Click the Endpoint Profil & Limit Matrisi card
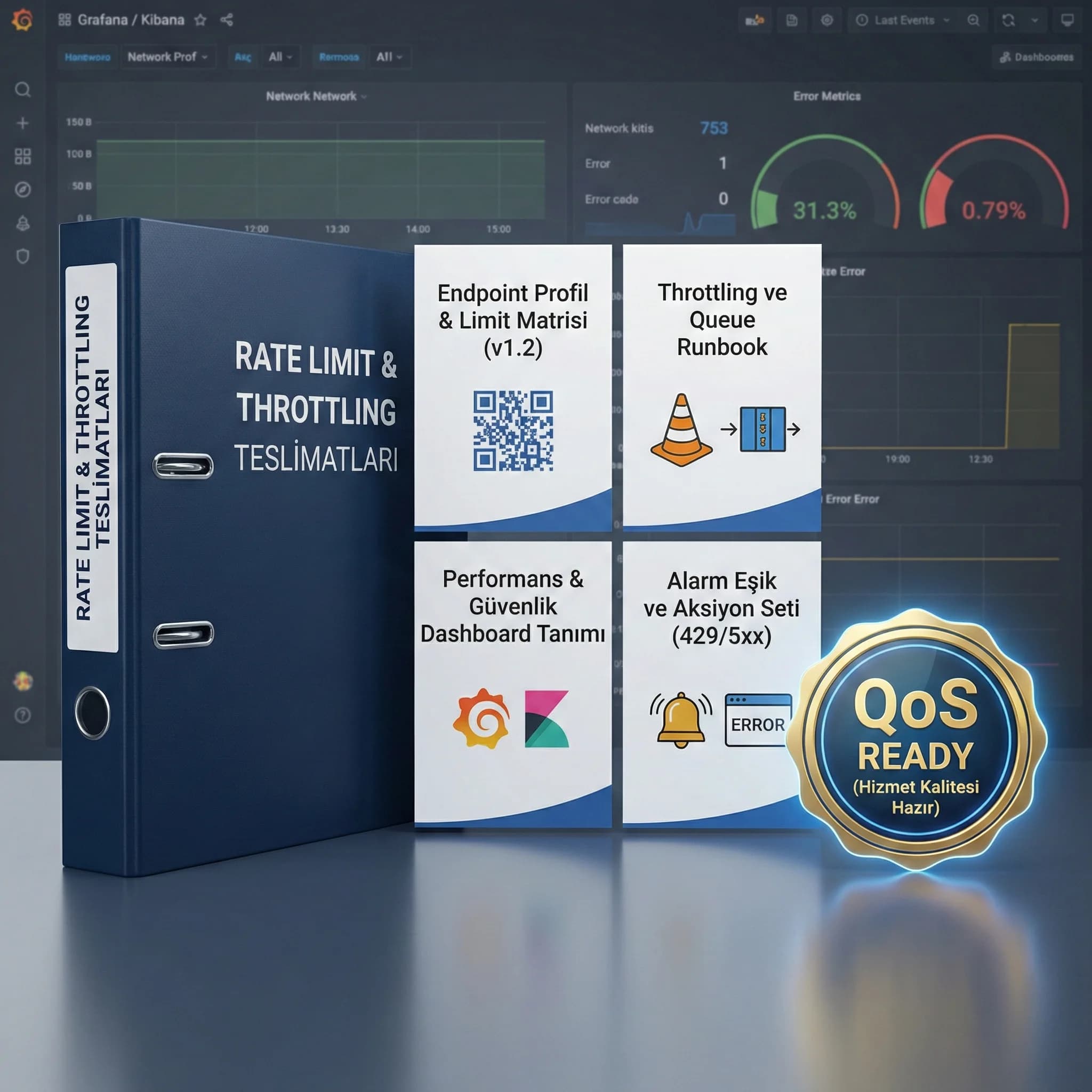The height and width of the screenshot is (1092, 1092). [512, 387]
